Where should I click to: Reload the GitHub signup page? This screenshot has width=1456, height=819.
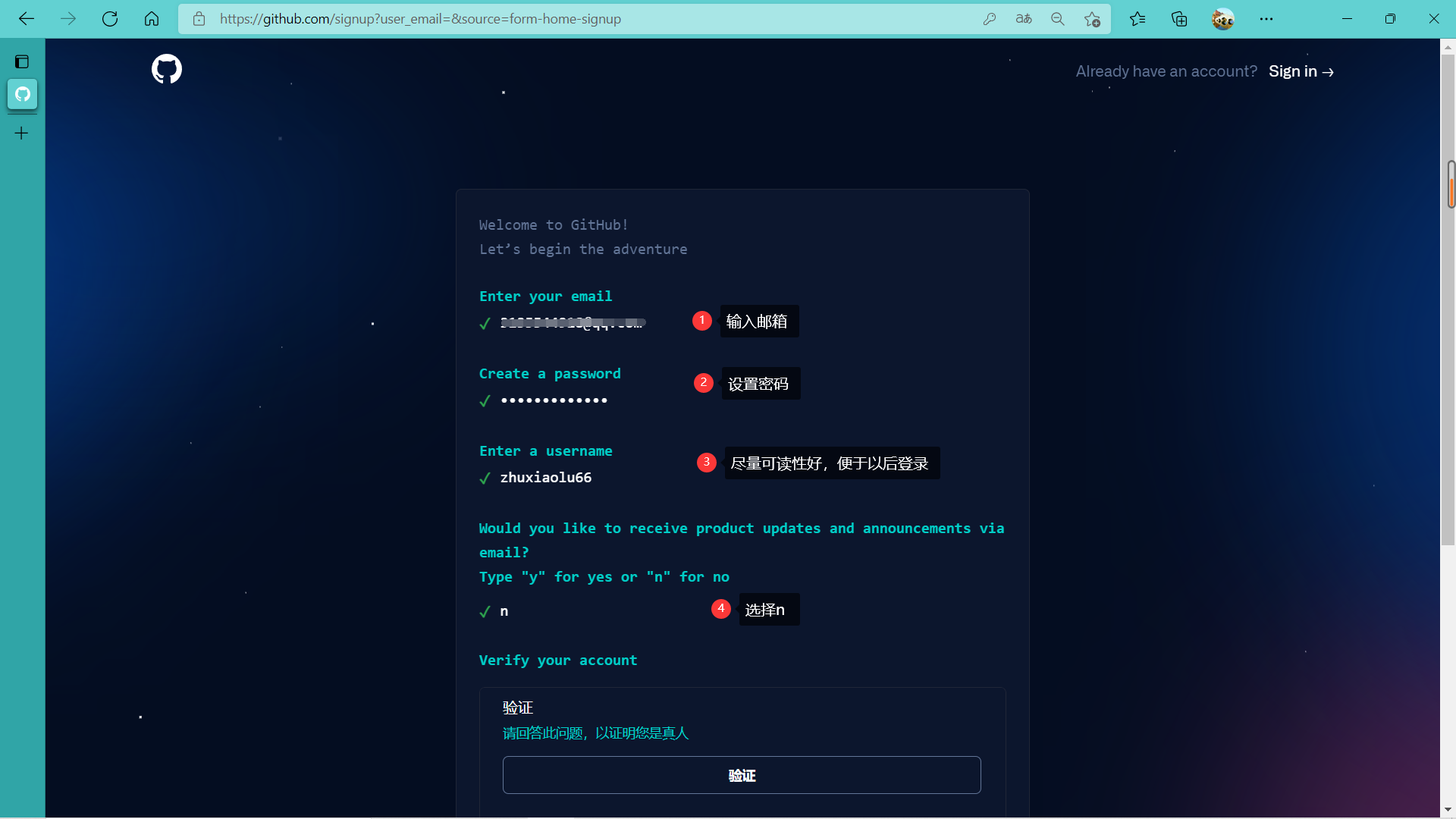click(x=110, y=19)
